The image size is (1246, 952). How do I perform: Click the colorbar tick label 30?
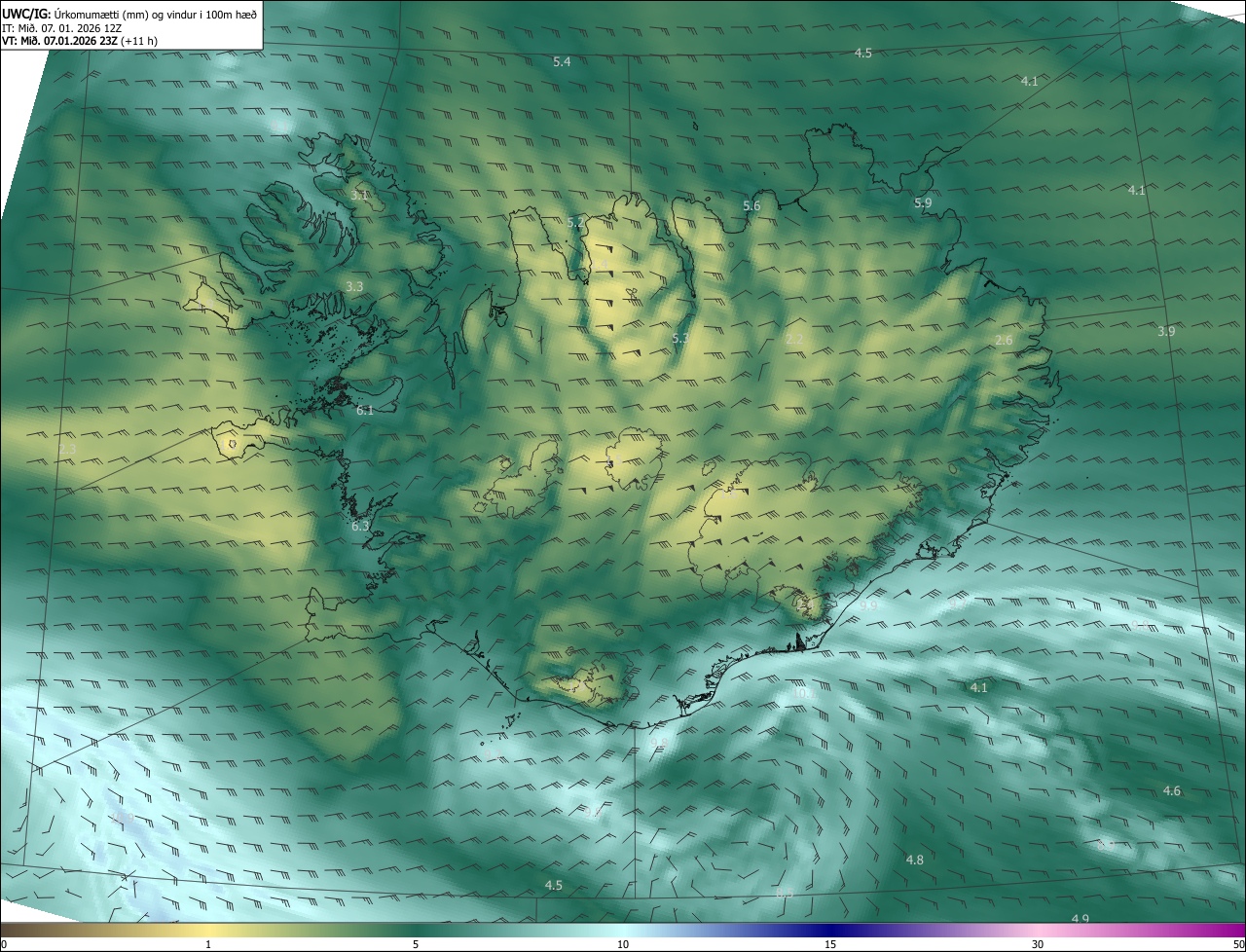point(1038,945)
